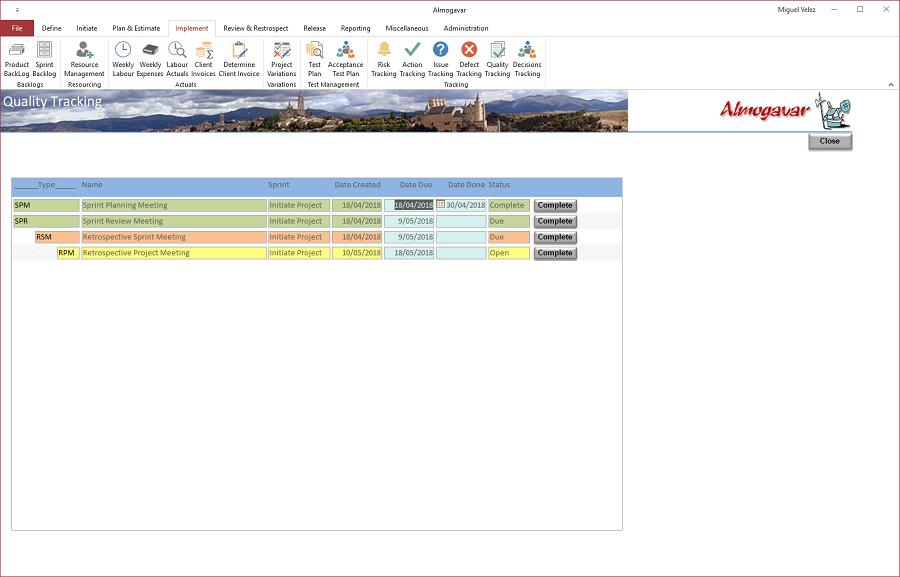Collapse the ribbon with the chevron
900x577 pixels.
891,84
